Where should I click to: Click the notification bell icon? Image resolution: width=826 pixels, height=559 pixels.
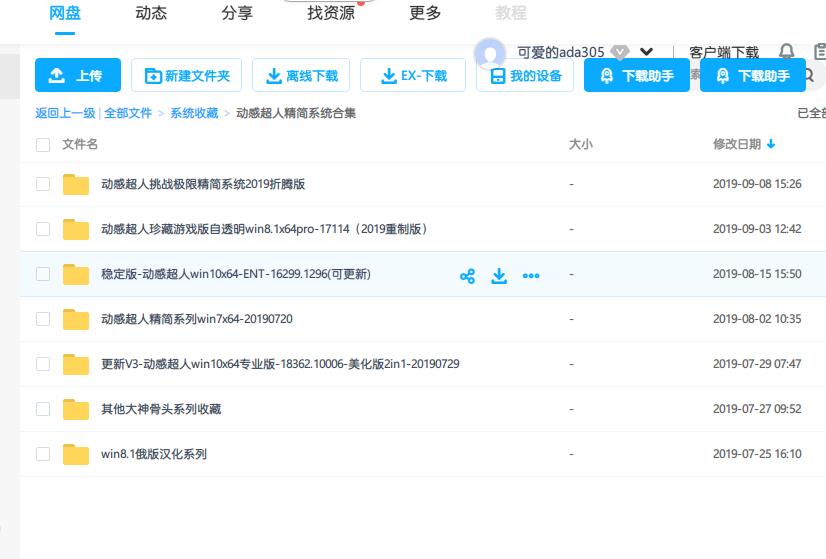pos(787,52)
